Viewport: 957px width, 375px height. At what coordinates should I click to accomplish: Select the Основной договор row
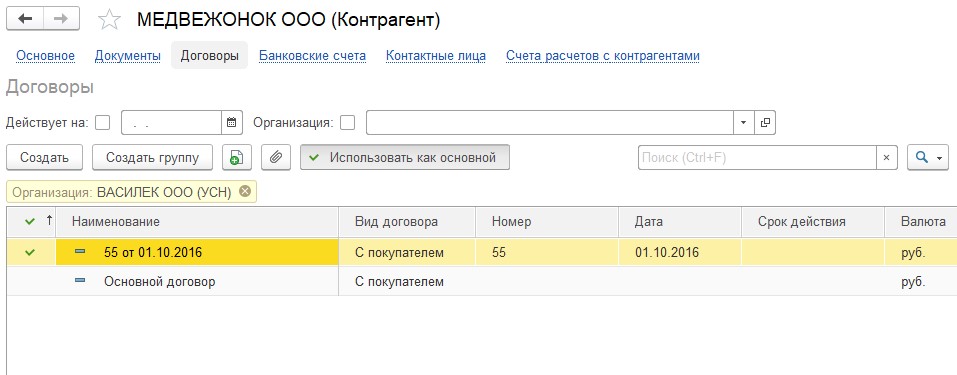(x=482, y=282)
